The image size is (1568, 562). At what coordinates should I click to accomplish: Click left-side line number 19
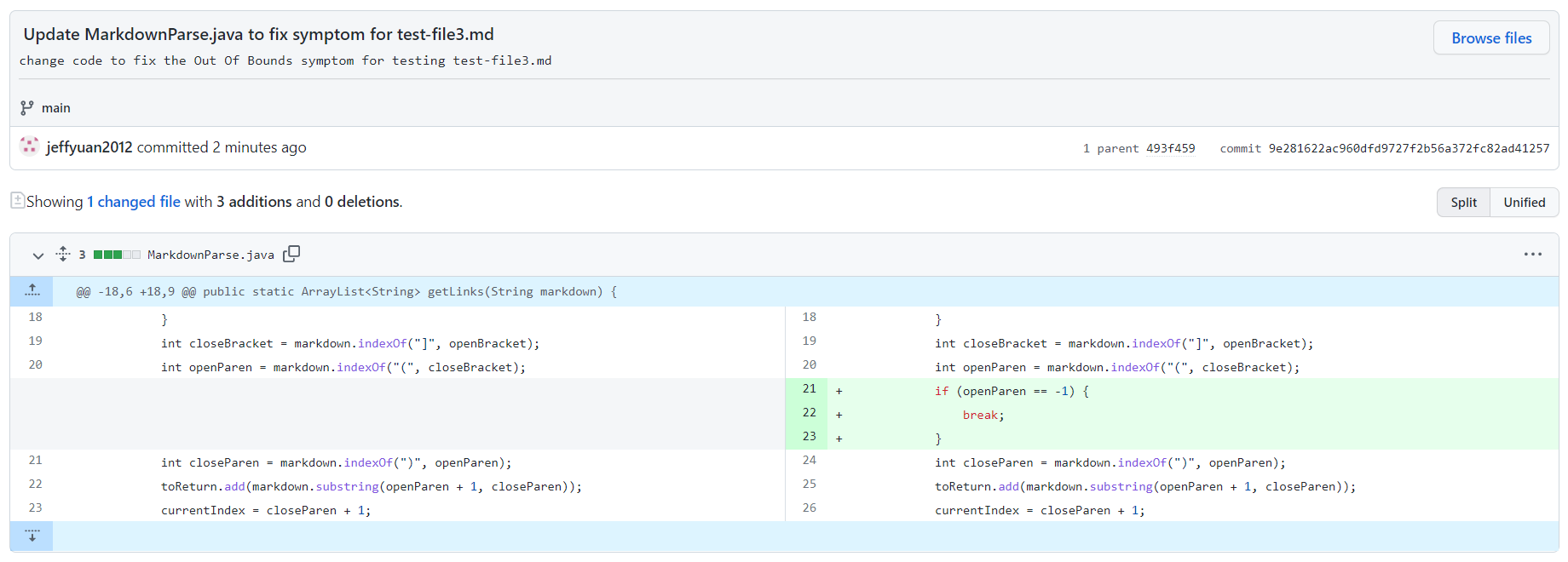(x=35, y=341)
